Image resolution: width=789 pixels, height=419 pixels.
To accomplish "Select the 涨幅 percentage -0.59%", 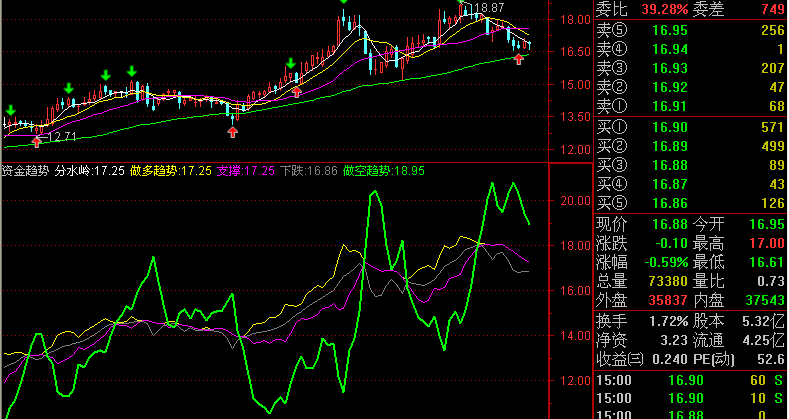I will (x=666, y=263).
